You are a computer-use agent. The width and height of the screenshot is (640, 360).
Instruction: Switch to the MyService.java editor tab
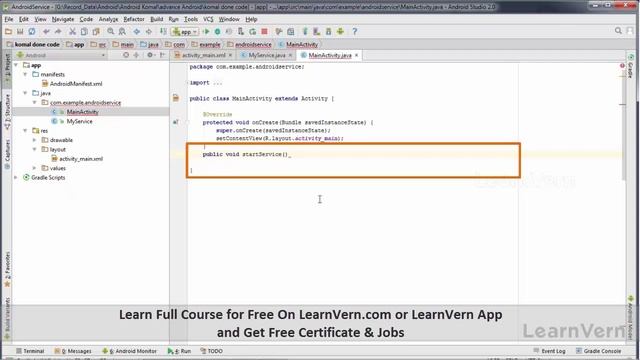click(267, 55)
